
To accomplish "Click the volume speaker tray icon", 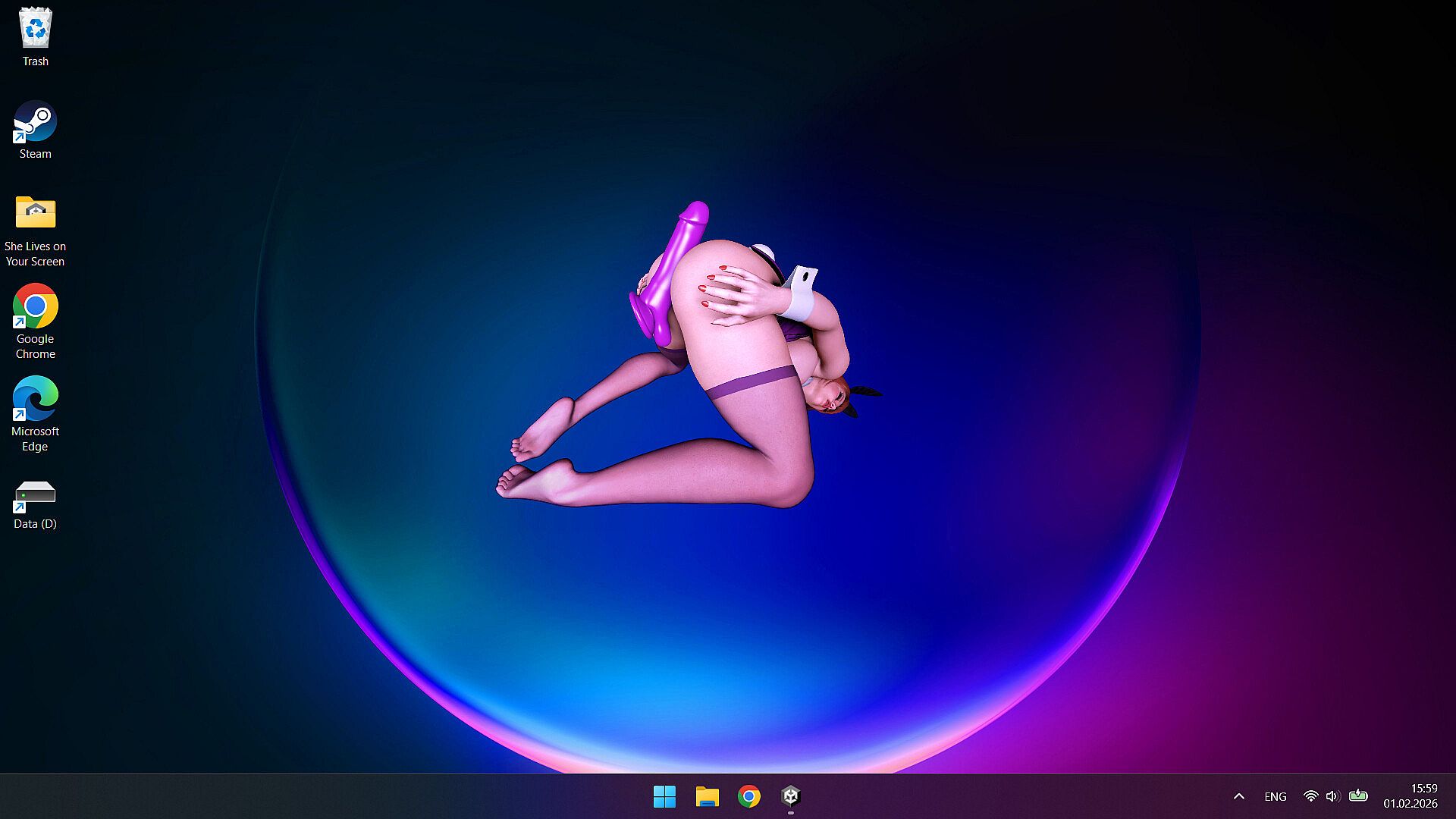I will point(1332,796).
